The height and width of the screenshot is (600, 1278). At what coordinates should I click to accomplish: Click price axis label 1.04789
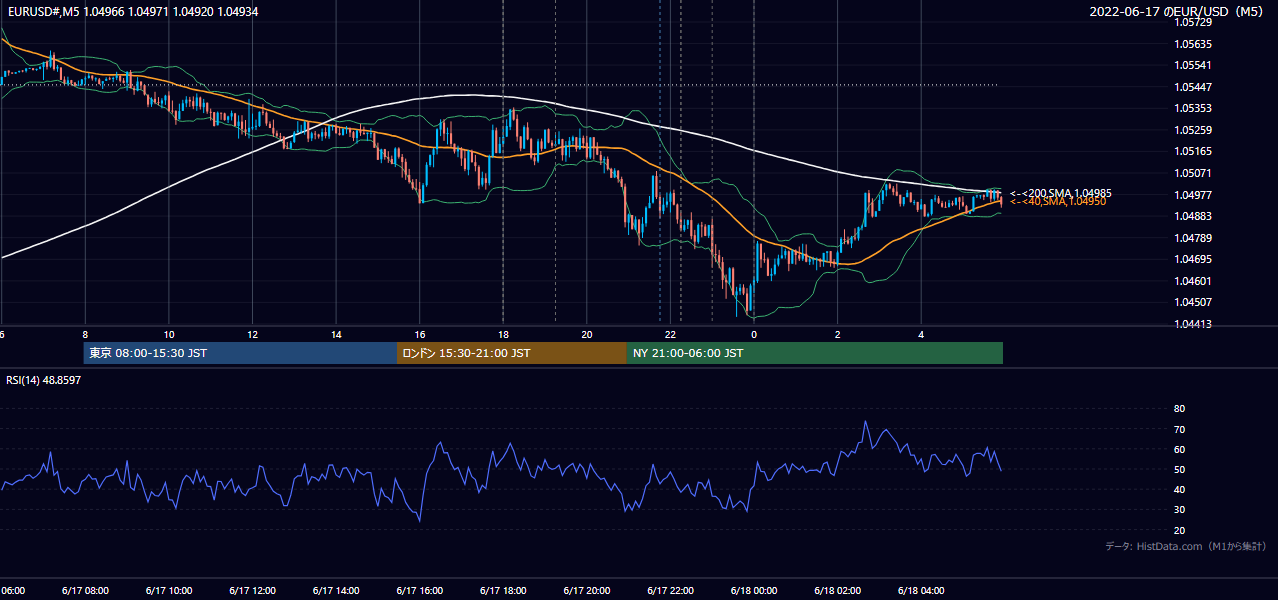coord(1192,238)
